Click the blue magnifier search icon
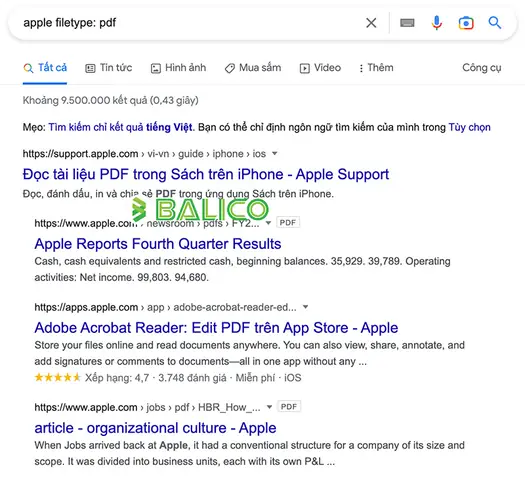 (x=495, y=23)
